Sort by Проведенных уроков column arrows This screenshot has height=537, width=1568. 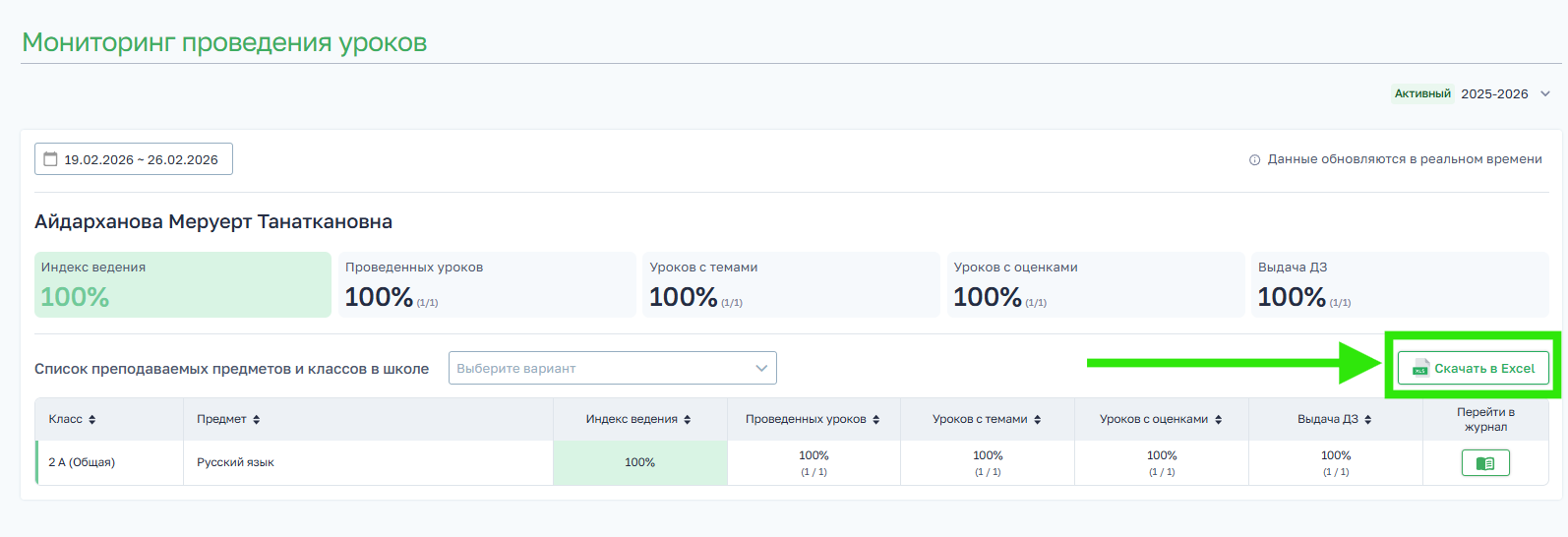pyautogui.click(x=876, y=420)
